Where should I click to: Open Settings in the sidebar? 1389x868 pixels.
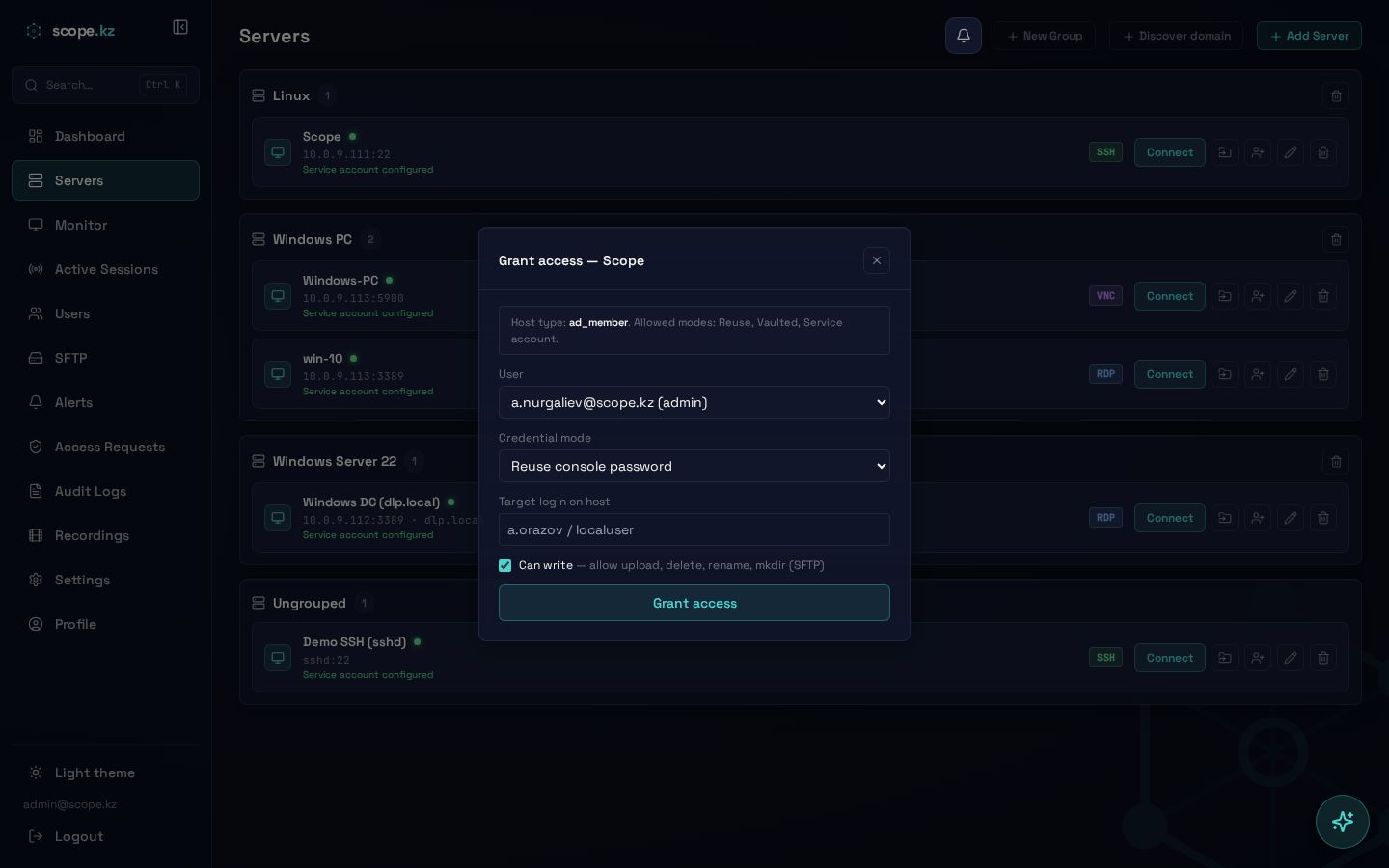pos(105,580)
